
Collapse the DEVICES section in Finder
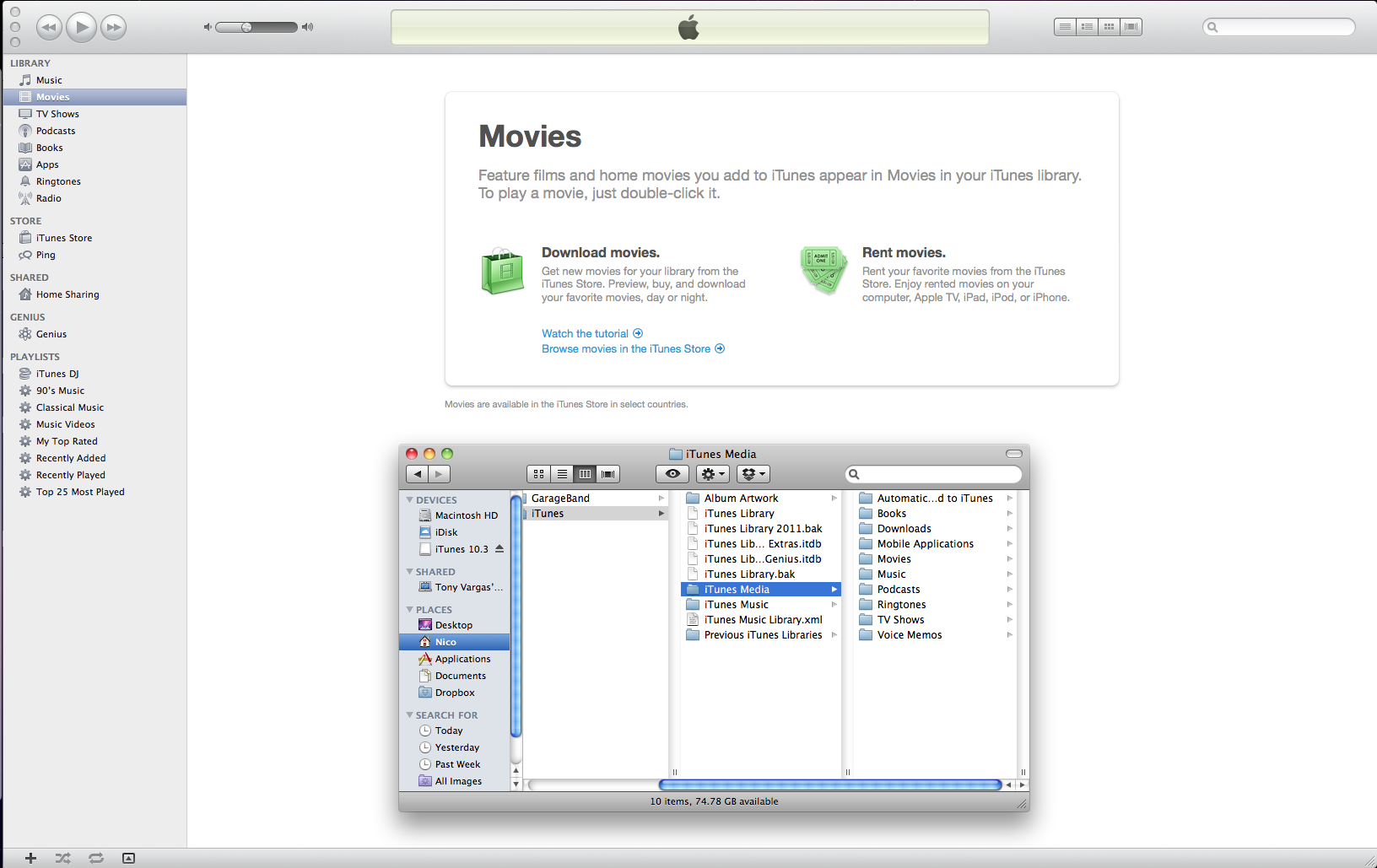click(x=410, y=500)
